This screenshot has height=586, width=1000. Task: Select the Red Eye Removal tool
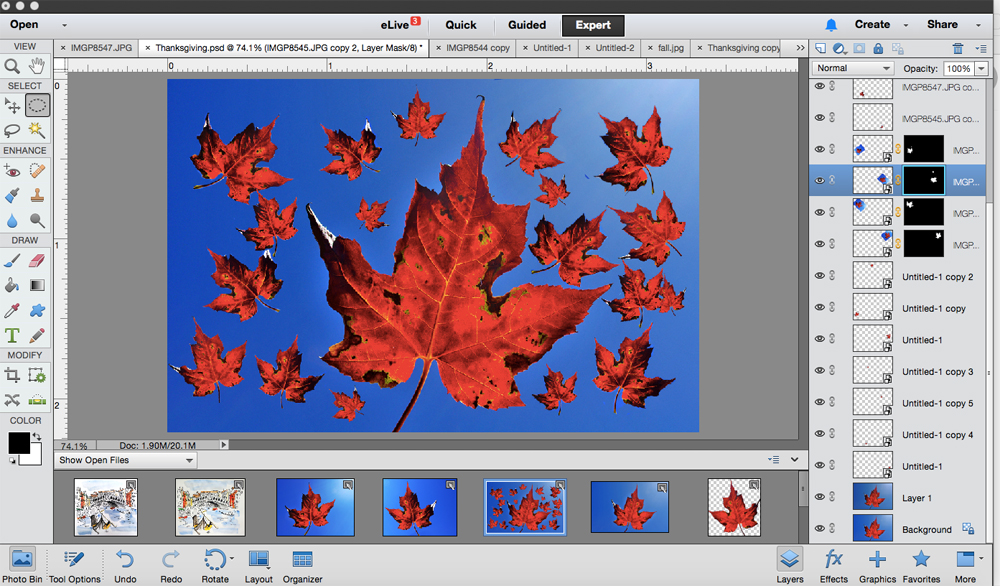[13, 171]
